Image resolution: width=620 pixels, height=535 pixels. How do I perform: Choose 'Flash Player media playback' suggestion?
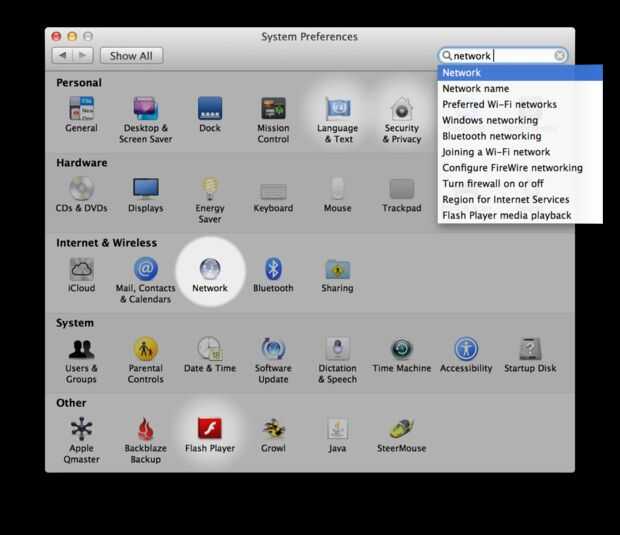[520, 215]
